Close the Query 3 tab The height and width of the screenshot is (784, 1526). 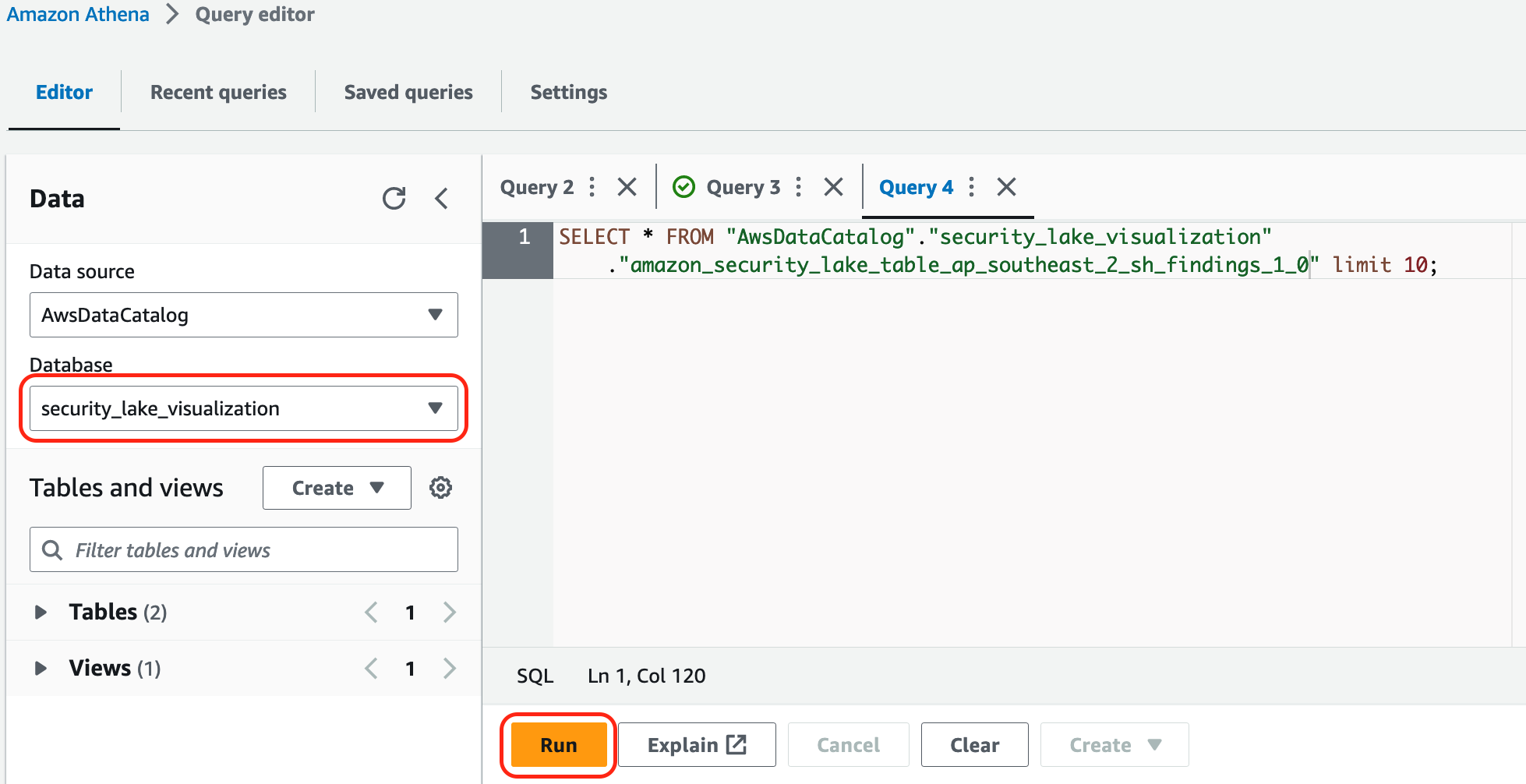point(832,186)
